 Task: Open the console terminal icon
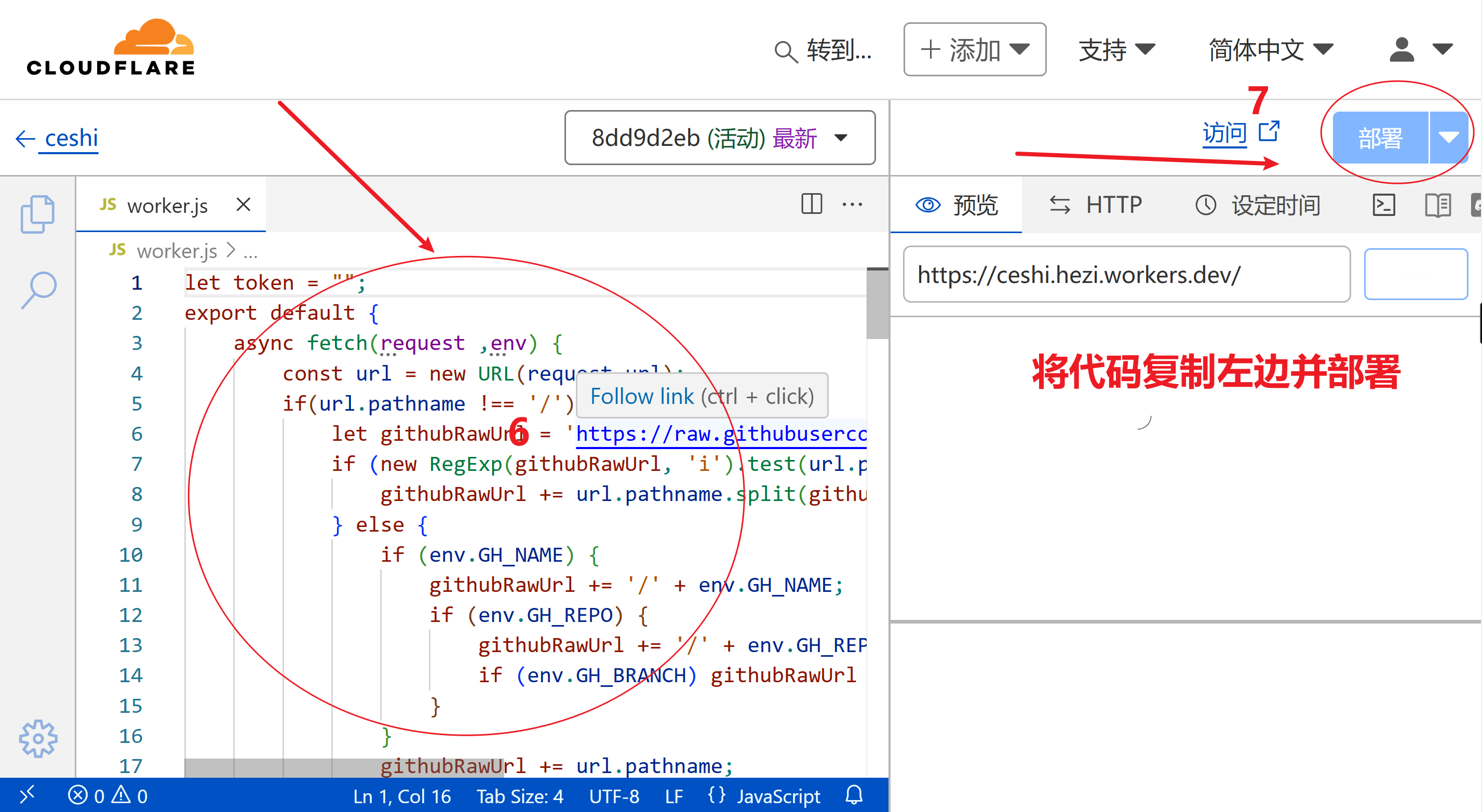tap(1384, 205)
